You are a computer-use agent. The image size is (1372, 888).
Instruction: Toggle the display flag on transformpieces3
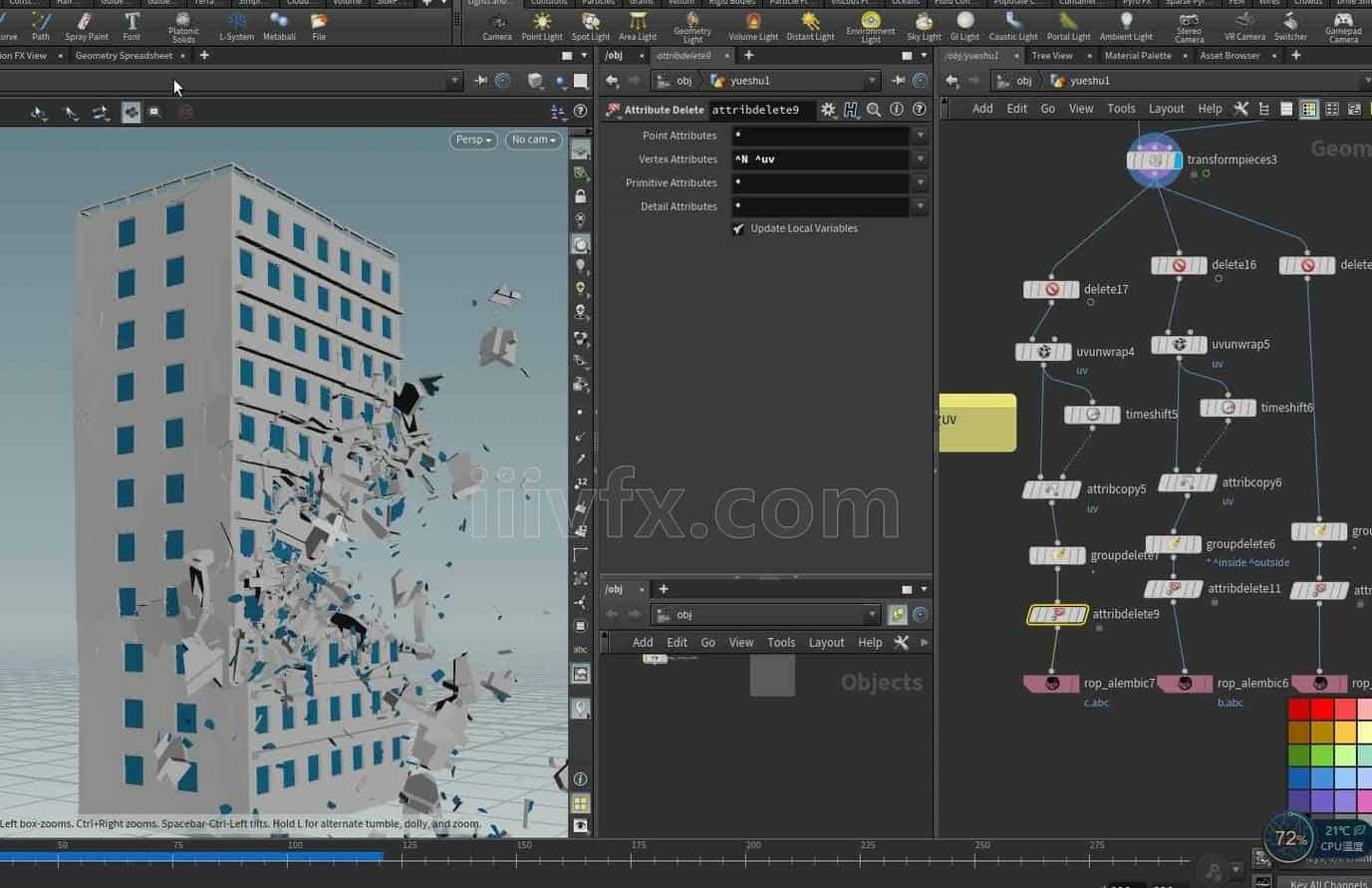[x=1178, y=159]
